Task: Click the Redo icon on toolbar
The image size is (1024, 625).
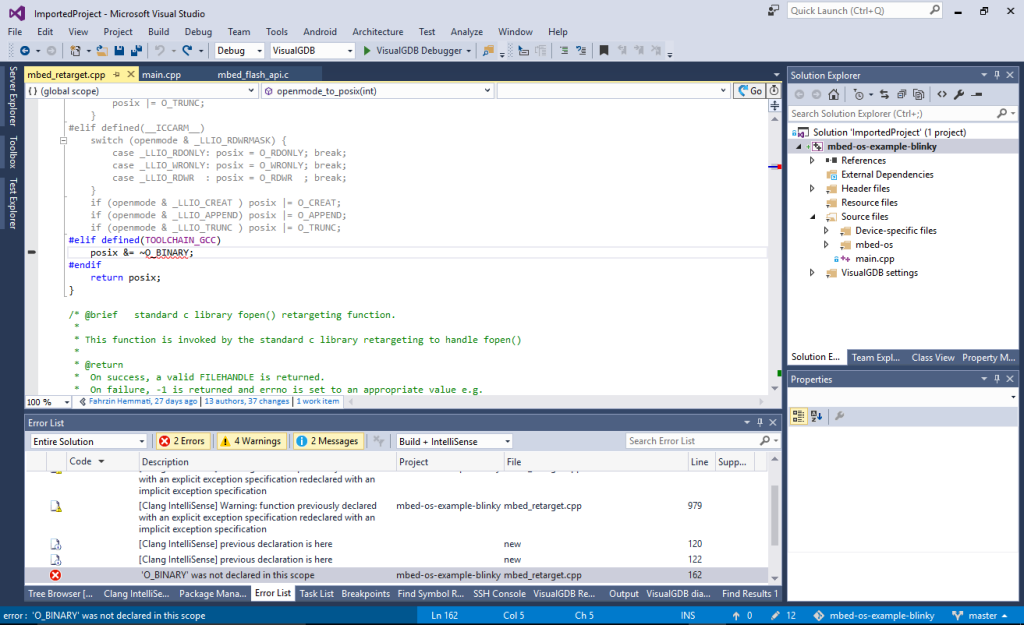Action: coord(187,50)
